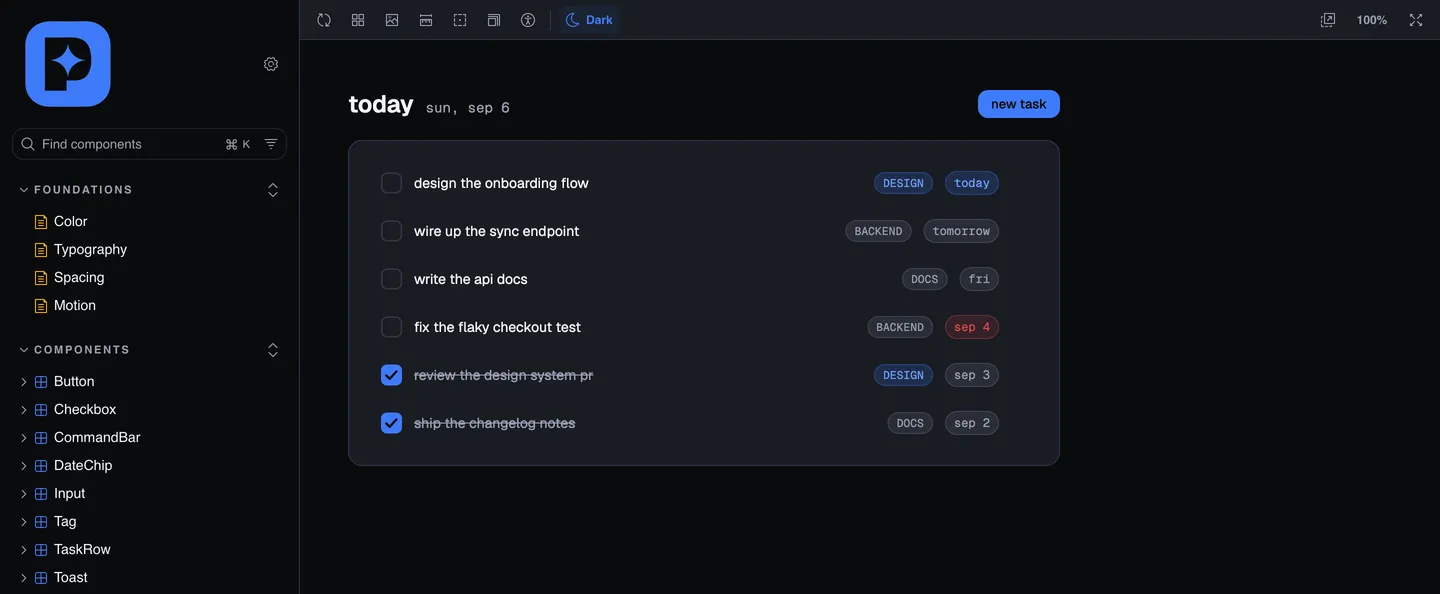The width and height of the screenshot is (1440, 594).
Task: Open settings with the gear icon
Action: (271, 64)
